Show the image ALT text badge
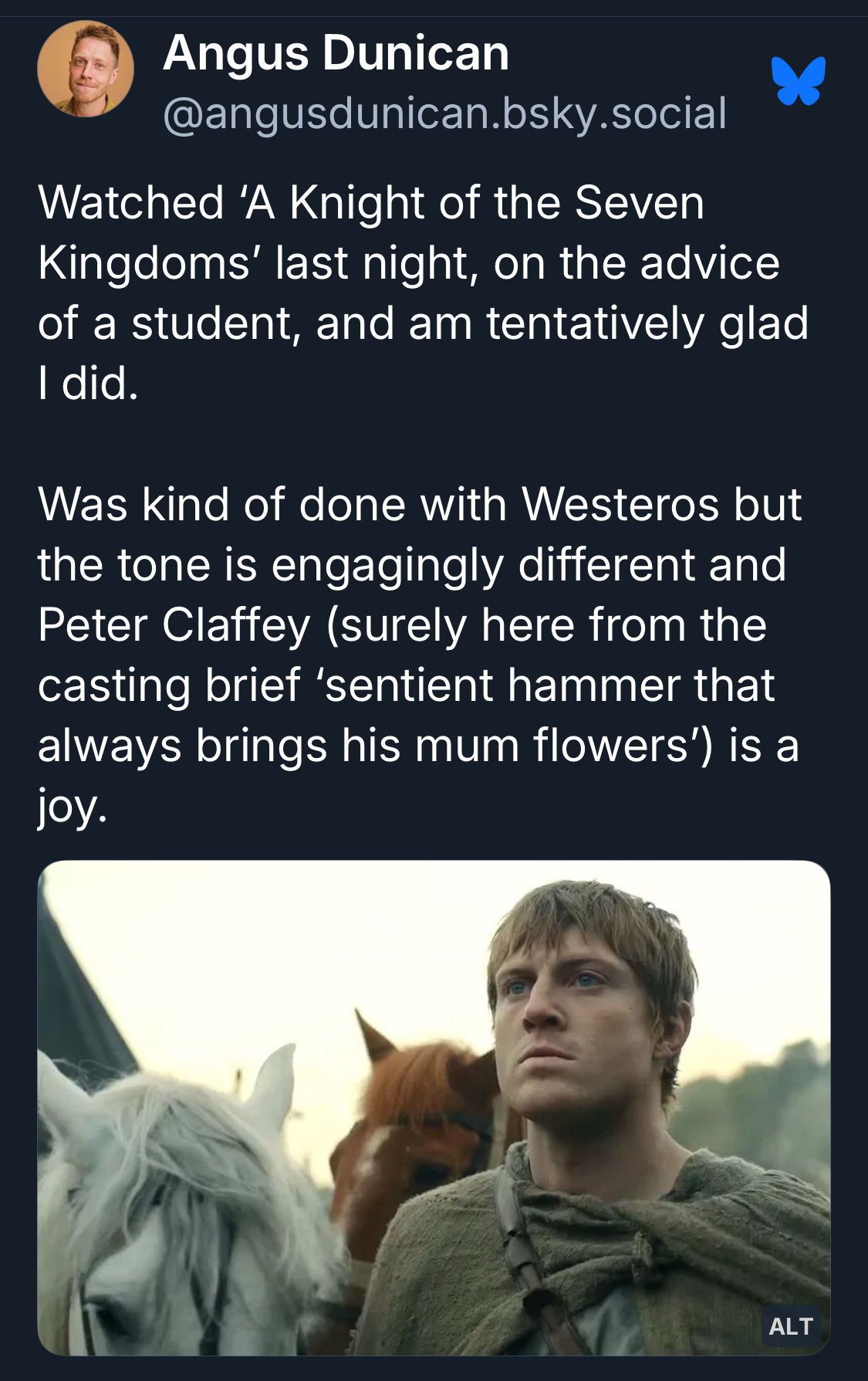Screen dimensions: 868x1381 click(791, 1326)
